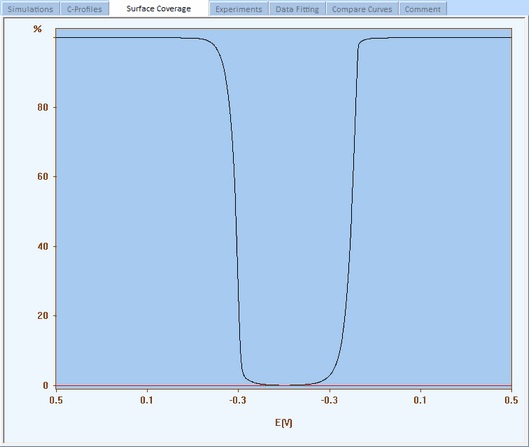Screen dimensions: 529x447
Task: Select the Surface Coverage tab
Action: (159, 9)
